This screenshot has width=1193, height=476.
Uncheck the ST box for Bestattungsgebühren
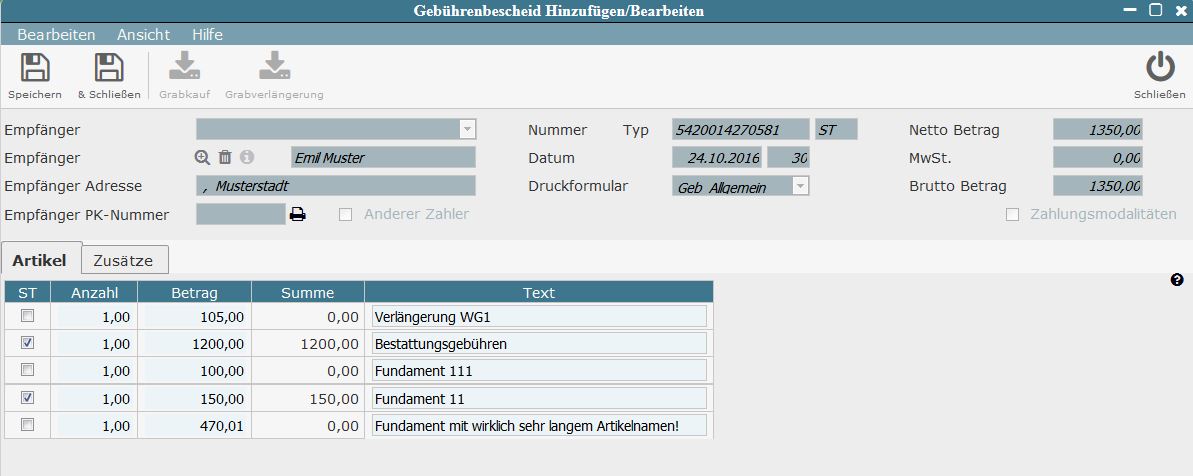tap(28, 343)
